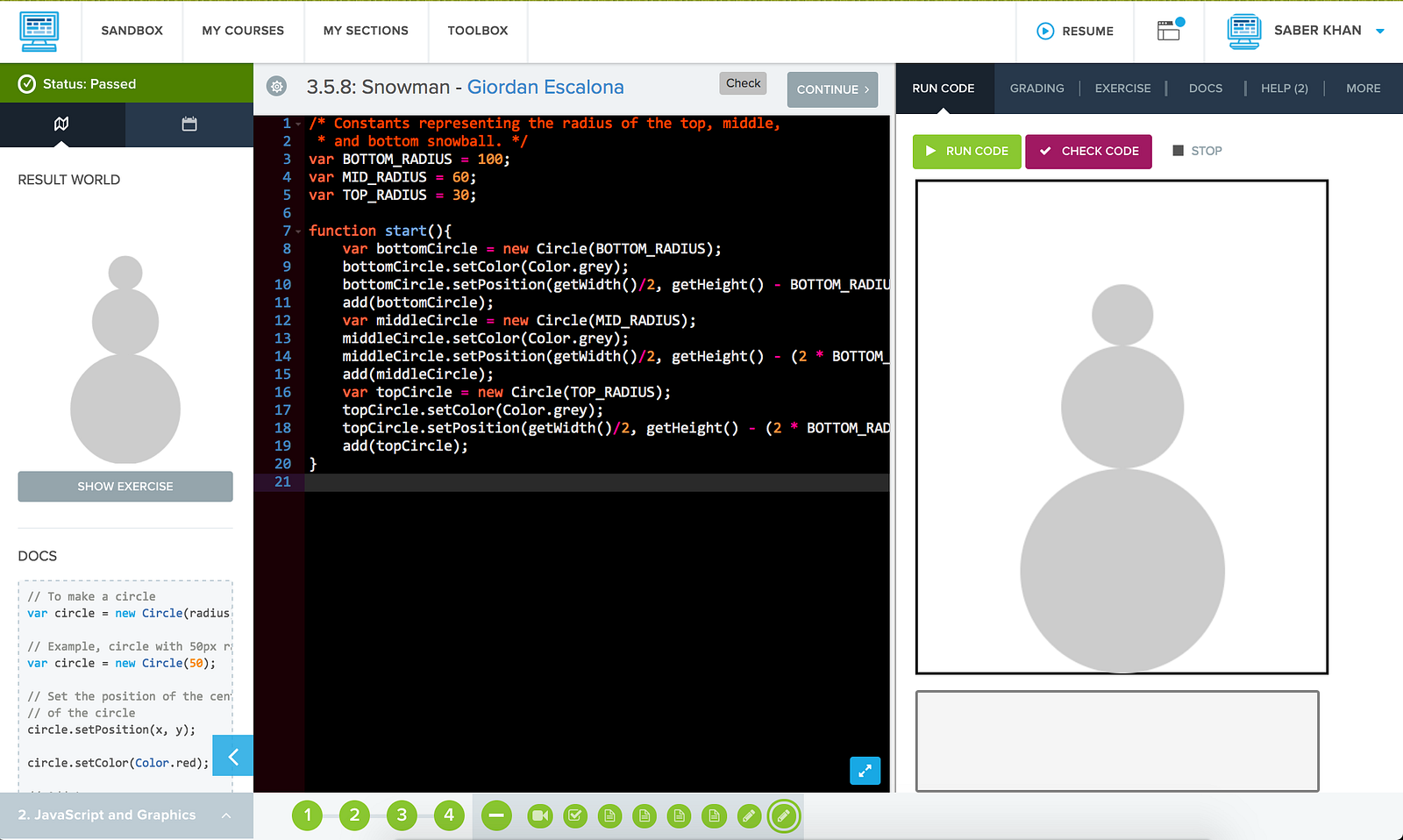Select the map icon sidebar tab

point(61,124)
